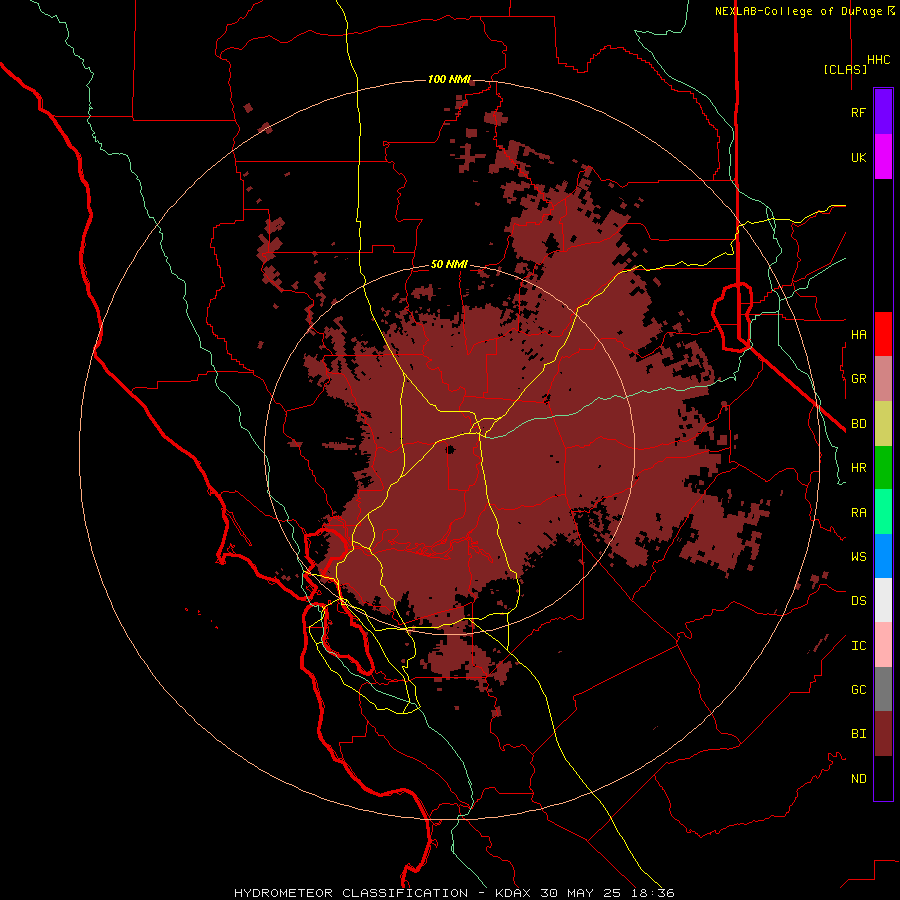
Task: Click the white DS legend swatch
Action: pos(883,600)
